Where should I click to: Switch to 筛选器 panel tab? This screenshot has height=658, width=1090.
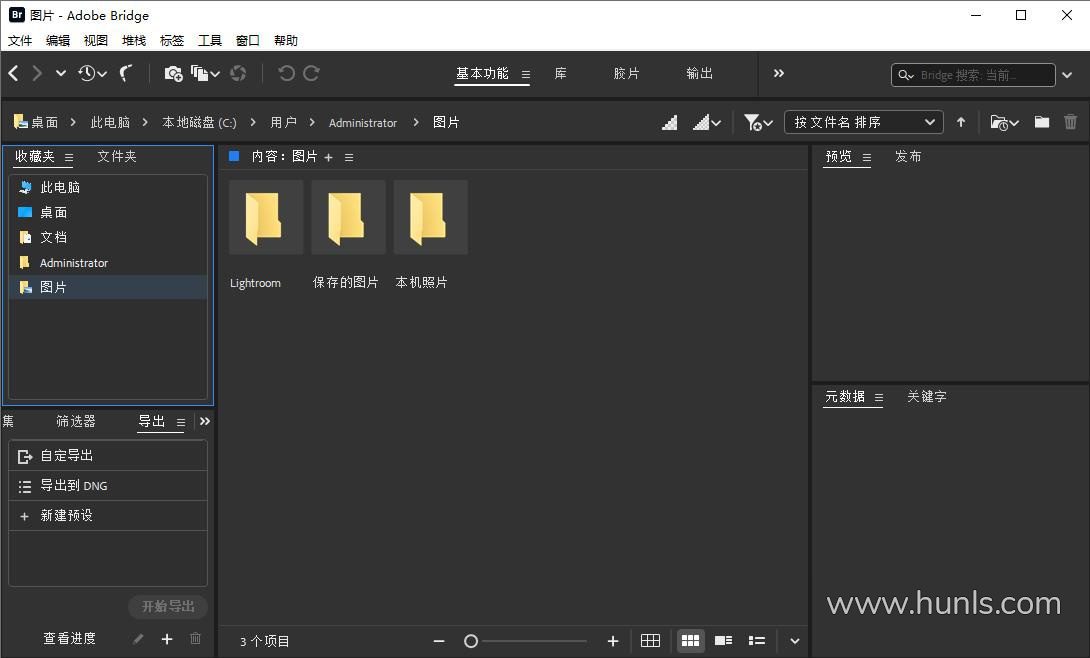[x=76, y=421]
